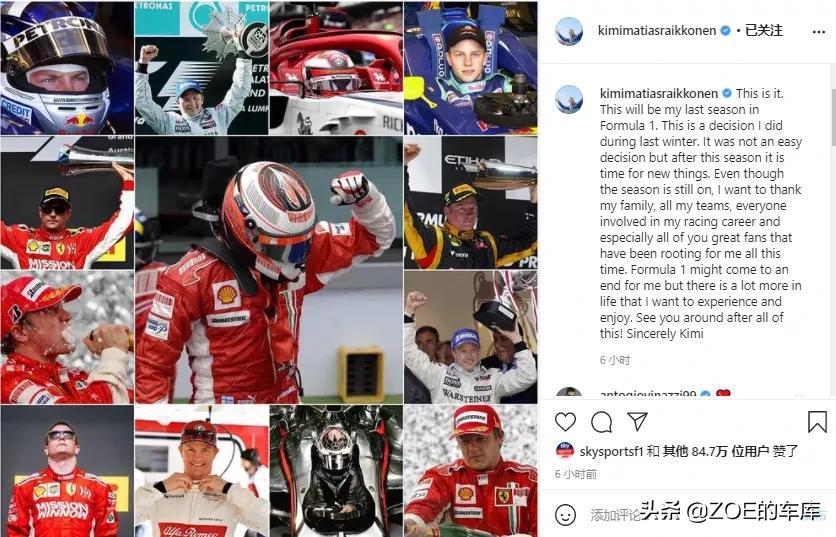The width and height of the screenshot is (836, 537).
Task: Open kimimatiasraikkonen username link in header
Action: [657, 31]
